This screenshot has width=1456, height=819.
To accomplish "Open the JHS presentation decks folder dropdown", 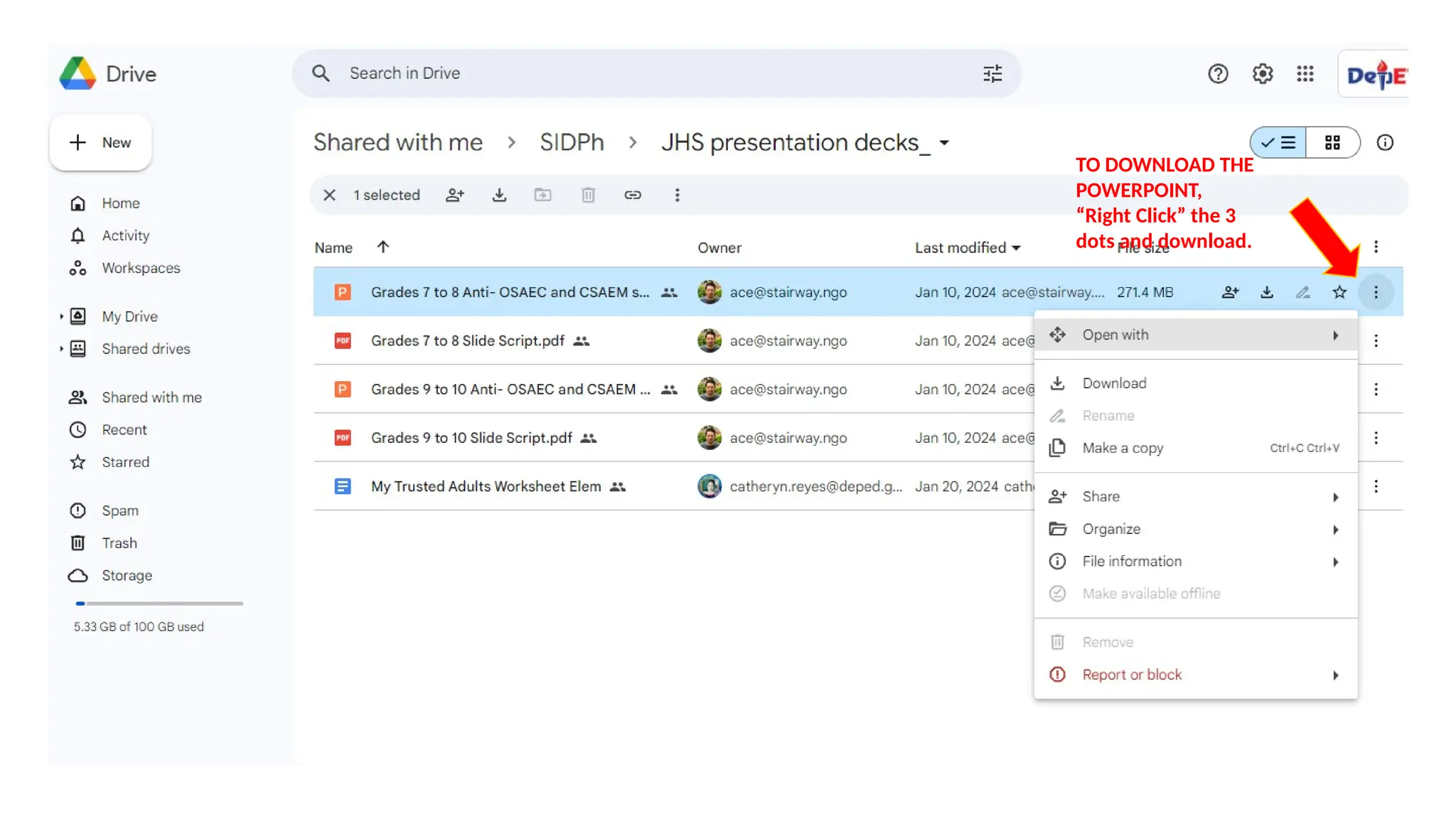I will 944,142.
